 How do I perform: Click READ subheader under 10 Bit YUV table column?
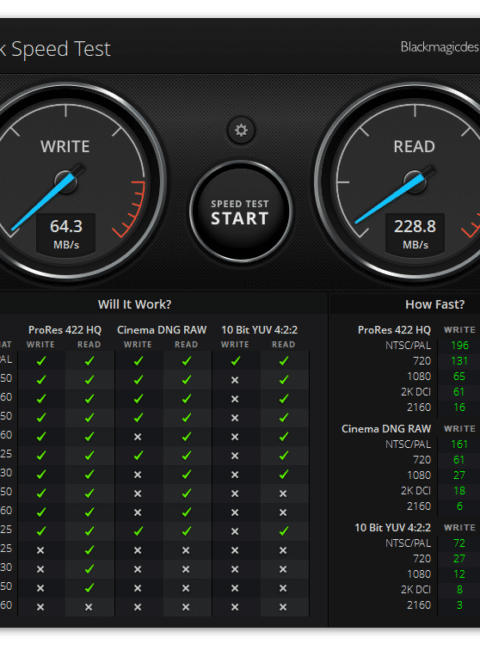point(284,344)
